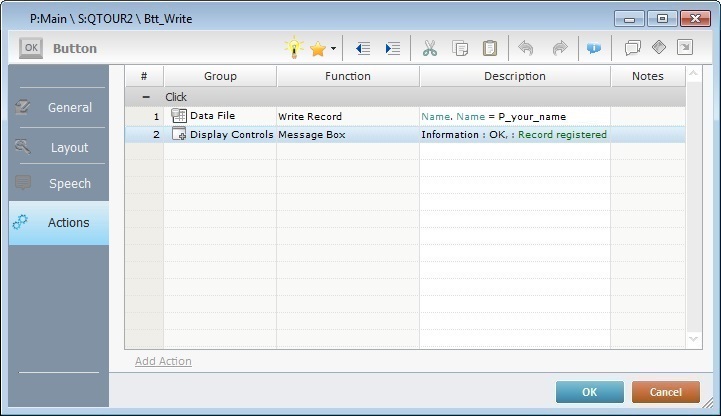Click the copy icon in toolbar

point(460,48)
